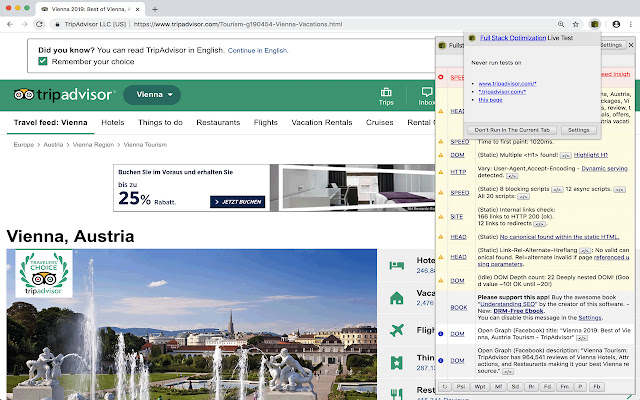Open the Chrome profile avatar icon
Image resolution: width=640 pixels, height=400 pixels.
click(616, 24)
